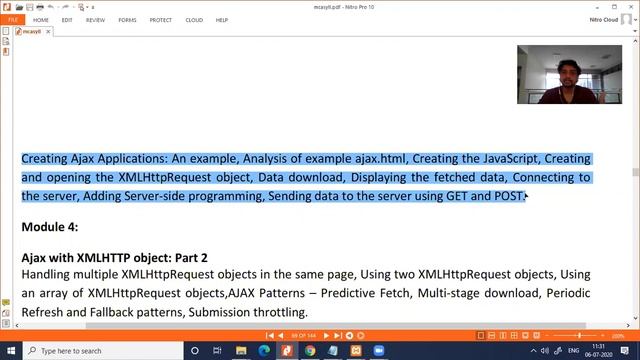Click the webcam video thumbnail

[x=569, y=74]
